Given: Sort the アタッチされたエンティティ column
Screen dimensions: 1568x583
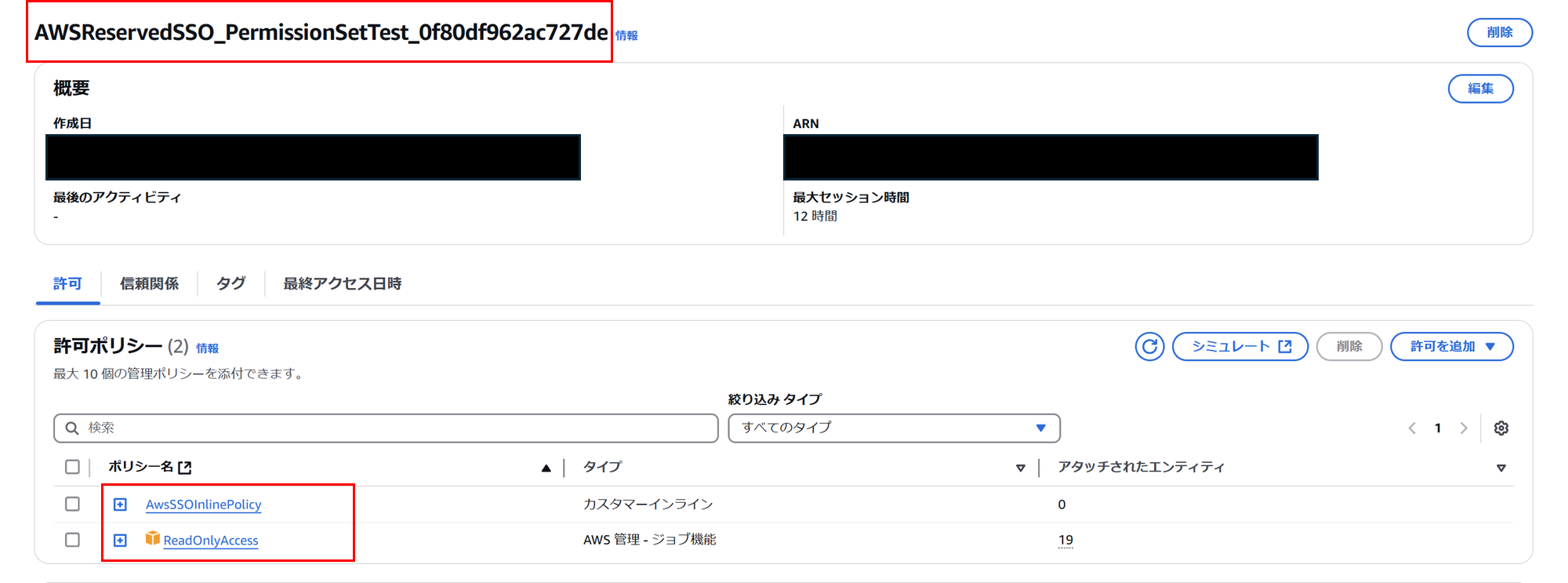Looking at the screenshot, I should click(1501, 468).
